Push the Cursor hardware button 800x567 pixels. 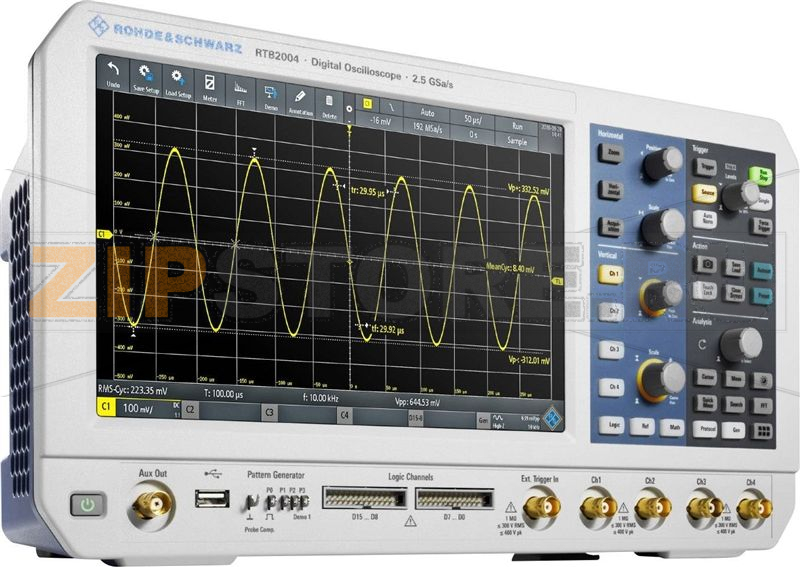point(707,377)
